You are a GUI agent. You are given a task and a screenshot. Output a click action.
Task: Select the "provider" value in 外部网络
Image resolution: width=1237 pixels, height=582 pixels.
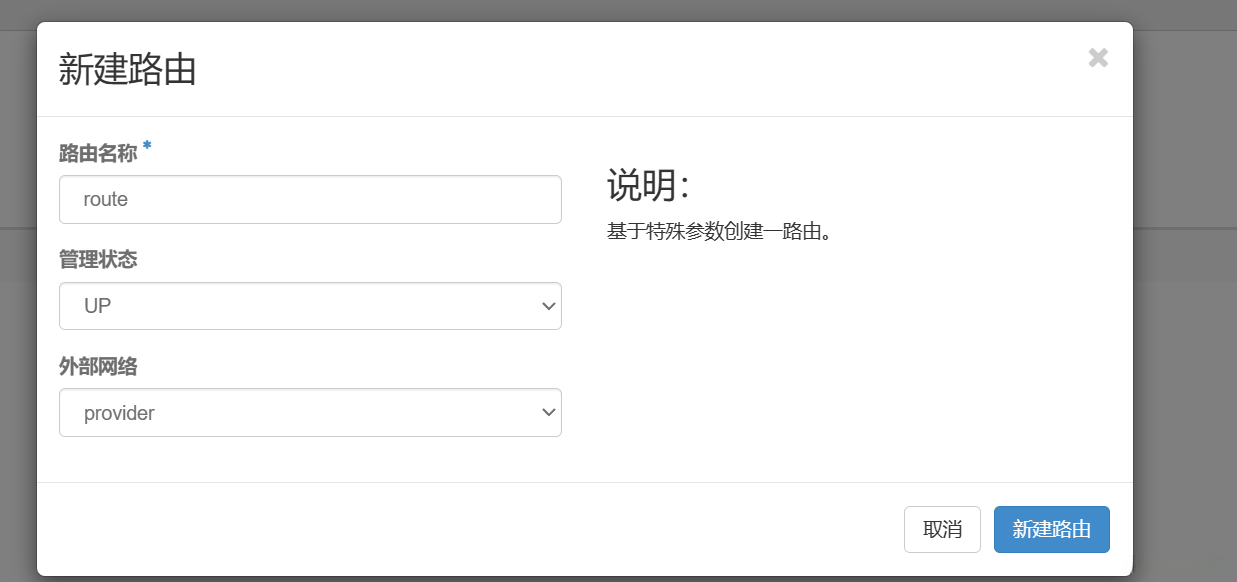pyautogui.click(x=119, y=413)
